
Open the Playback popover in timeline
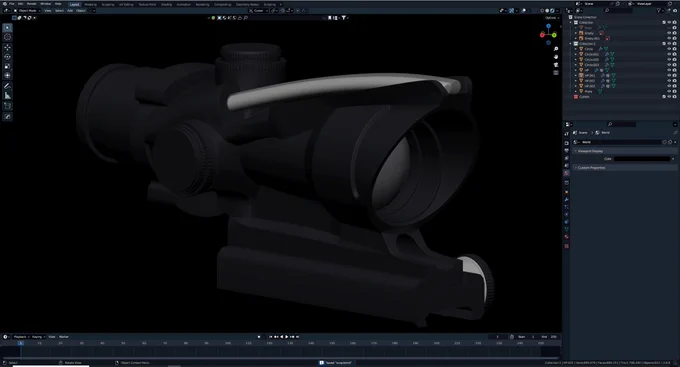[x=21, y=337]
